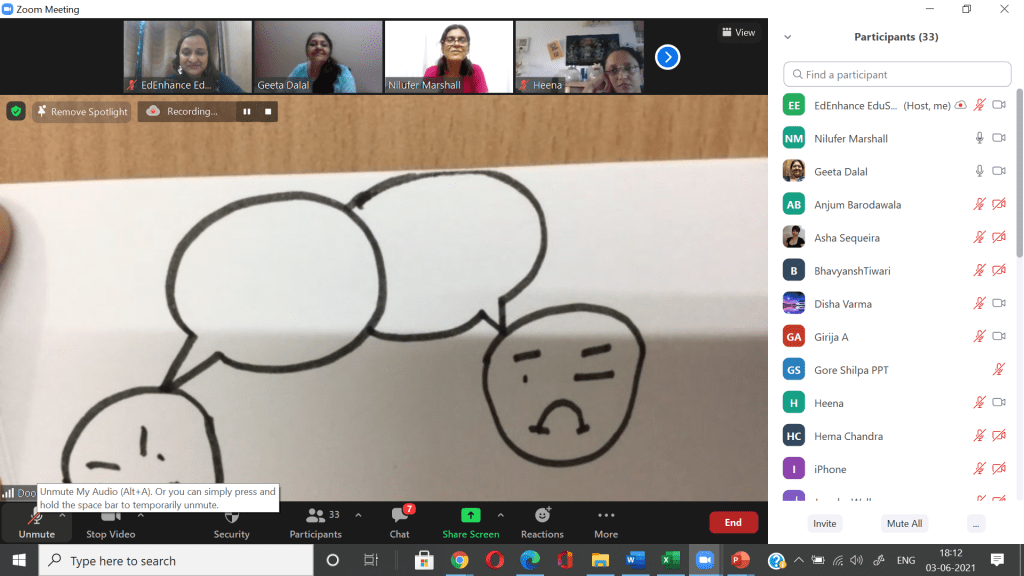Collapse the Participants panel chevron

tap(787, 37)
